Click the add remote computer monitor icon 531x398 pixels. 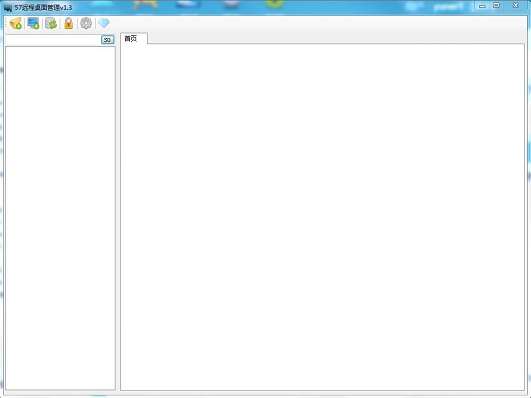tap(34, 23)
